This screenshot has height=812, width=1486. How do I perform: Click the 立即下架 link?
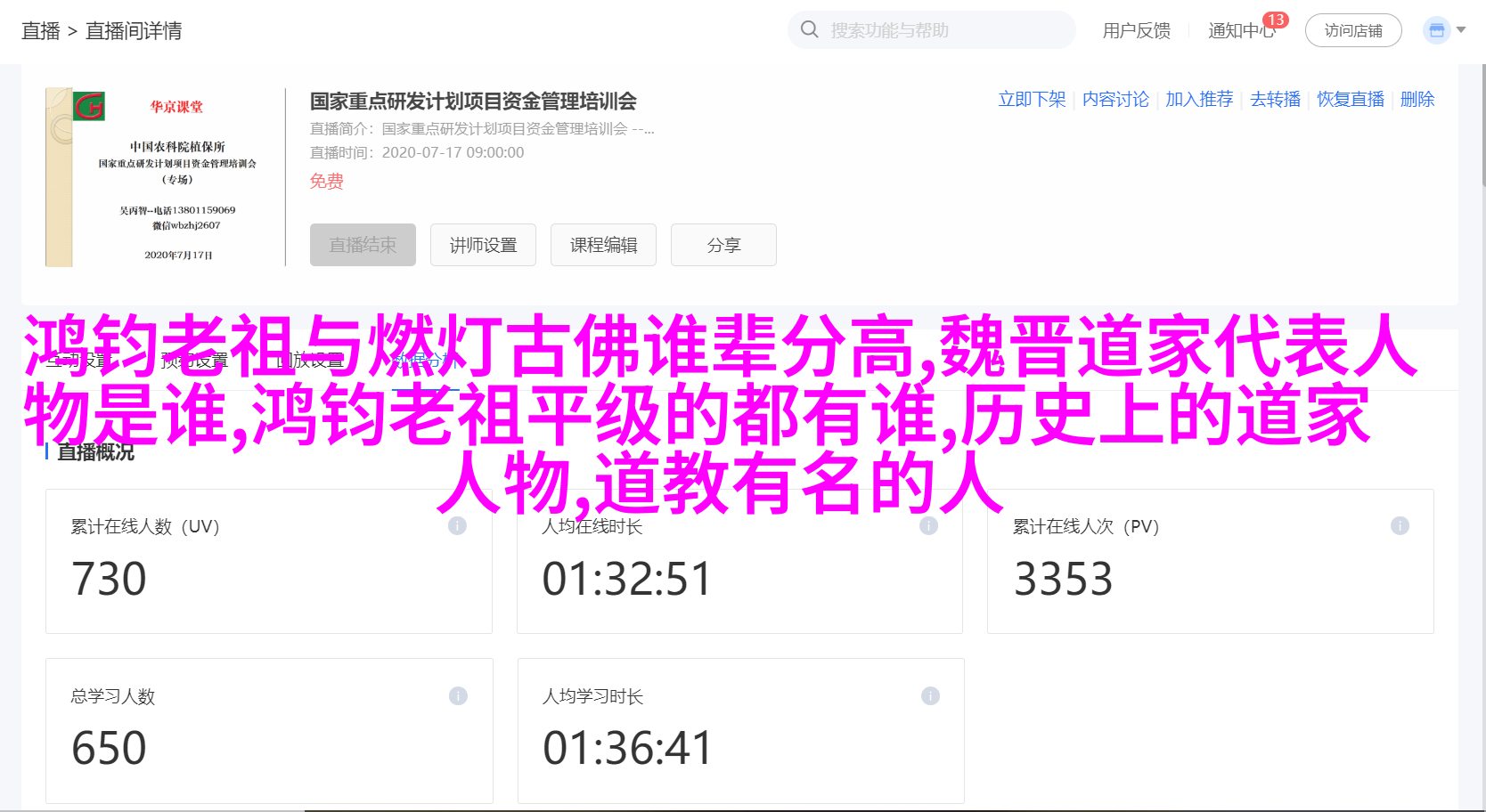click(1032, 99)
